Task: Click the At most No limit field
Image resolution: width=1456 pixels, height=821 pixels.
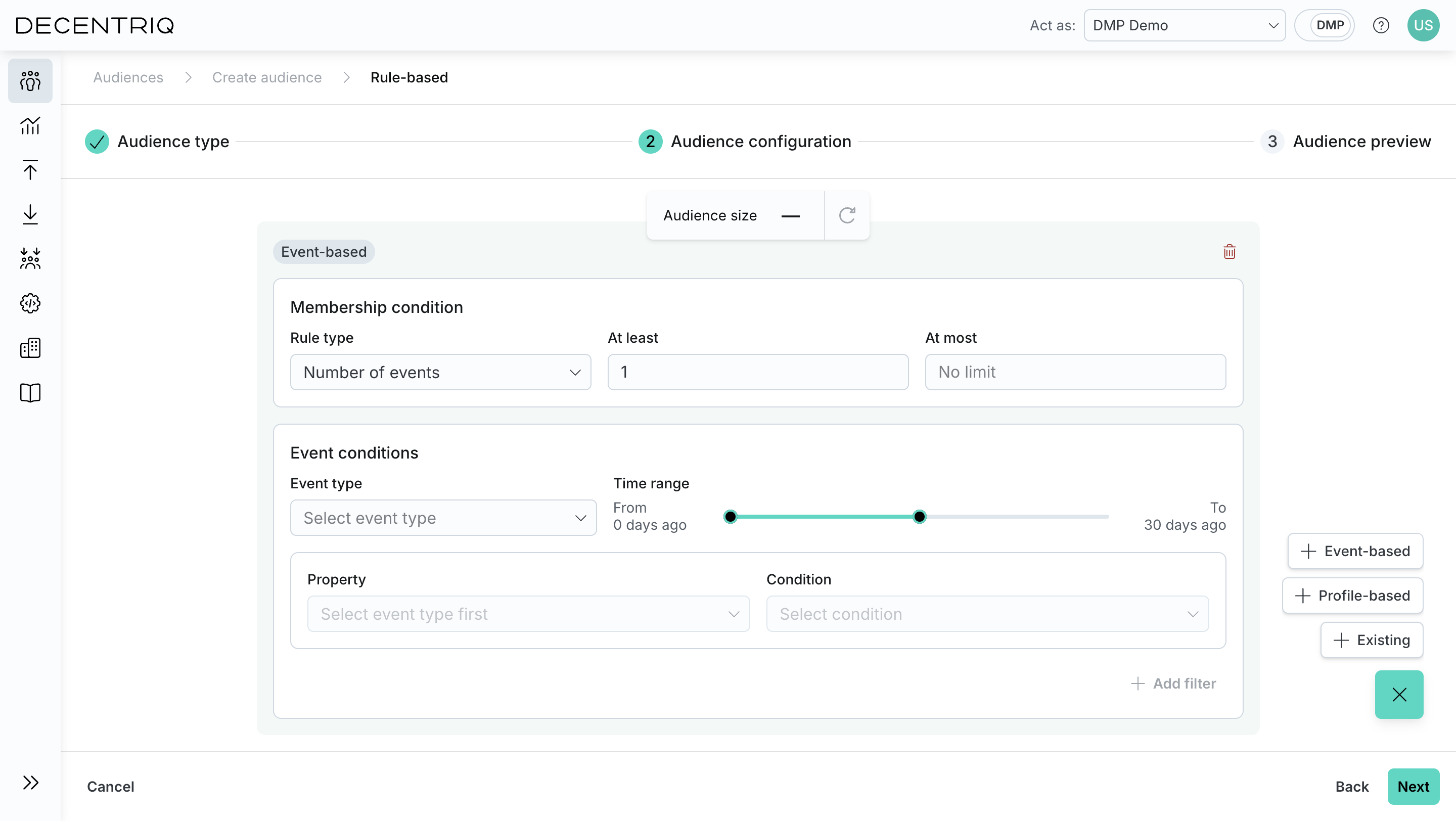Action: coord(1075,373)
